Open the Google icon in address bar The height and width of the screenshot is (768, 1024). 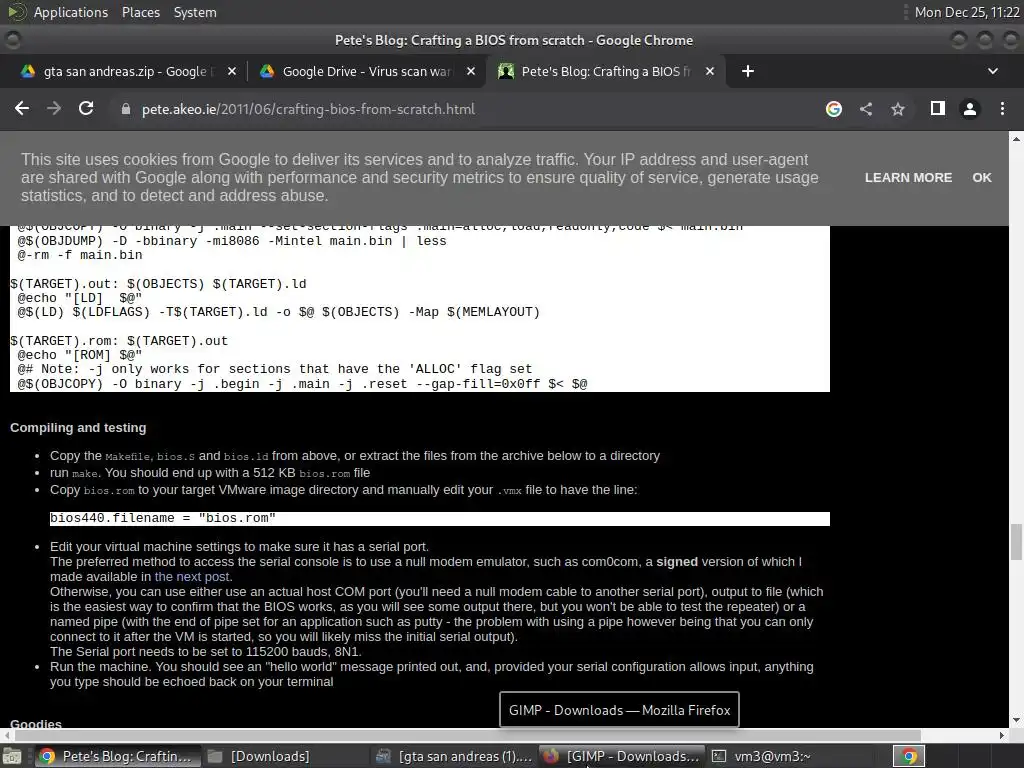[834, 109]
